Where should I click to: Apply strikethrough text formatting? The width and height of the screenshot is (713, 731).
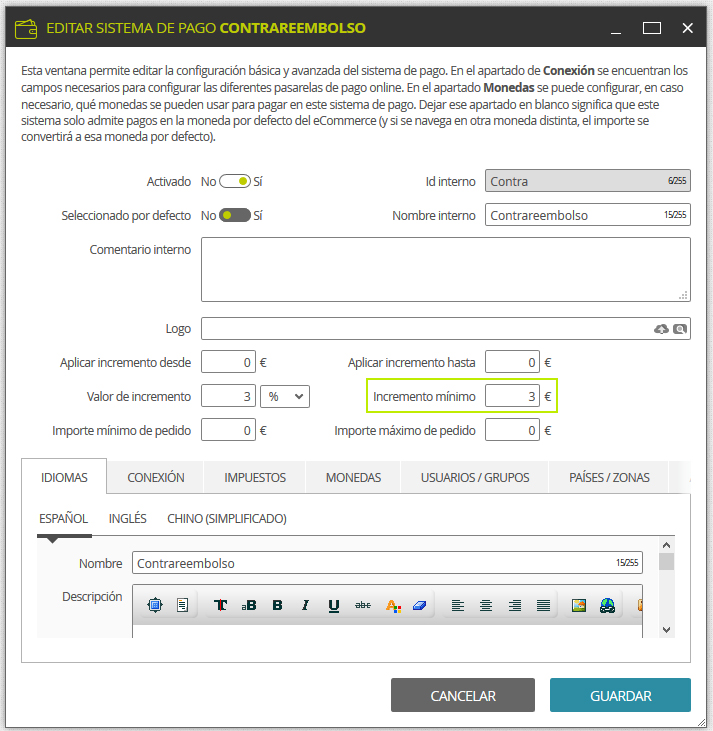click(363, 605)
